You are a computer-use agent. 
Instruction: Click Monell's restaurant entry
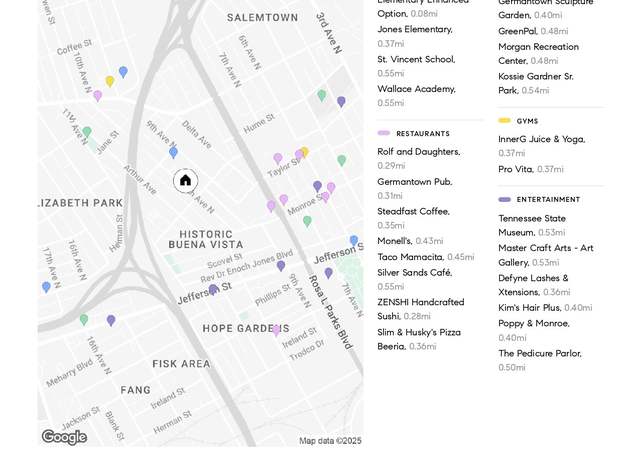coord(410,241)
